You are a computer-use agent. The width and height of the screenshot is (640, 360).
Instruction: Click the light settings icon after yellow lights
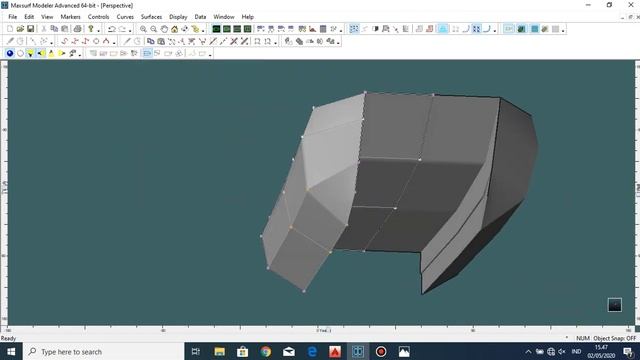73,53
